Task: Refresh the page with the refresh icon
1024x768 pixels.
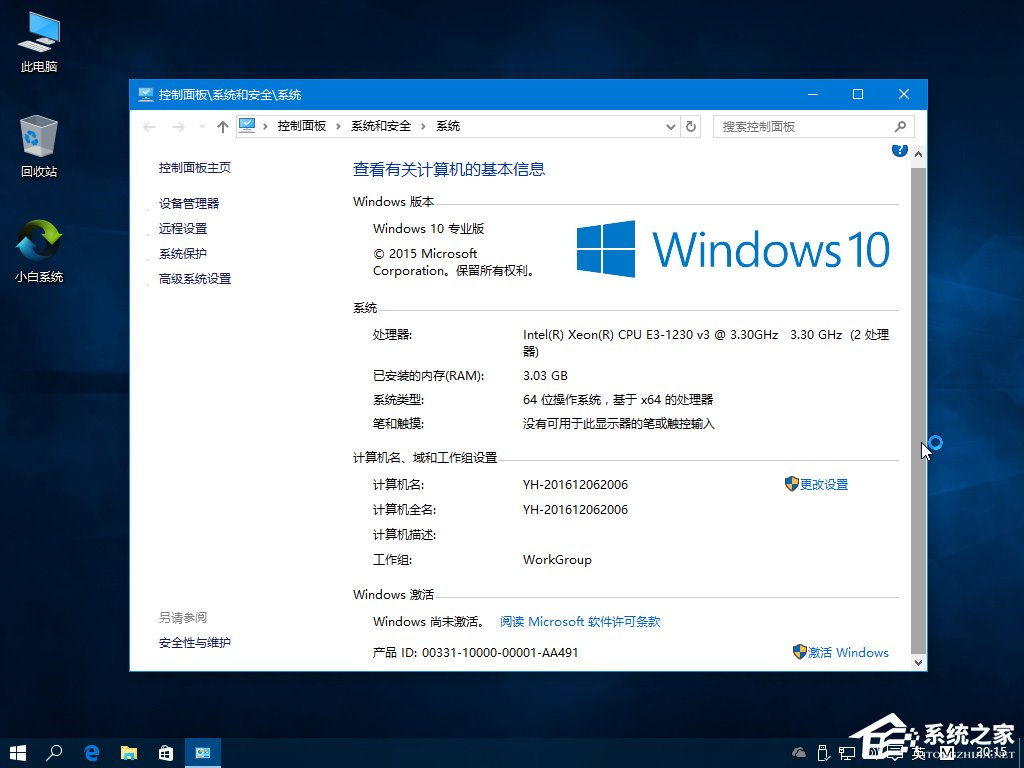Action: tap(691, 126)
